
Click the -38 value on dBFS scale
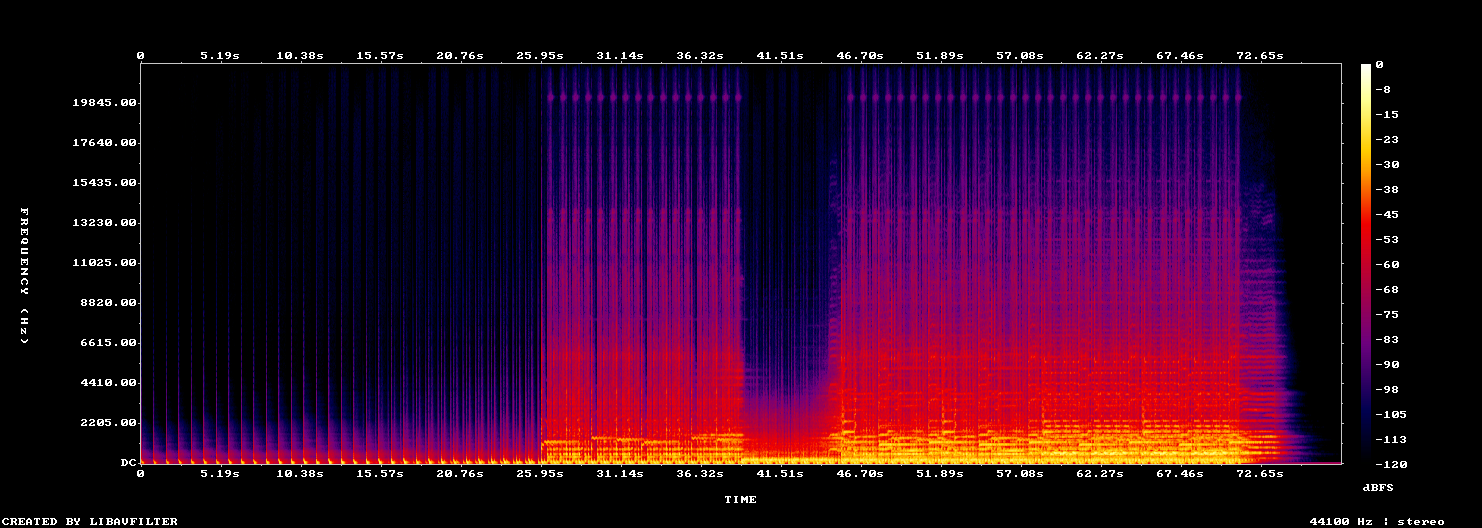click(1387, 190)
